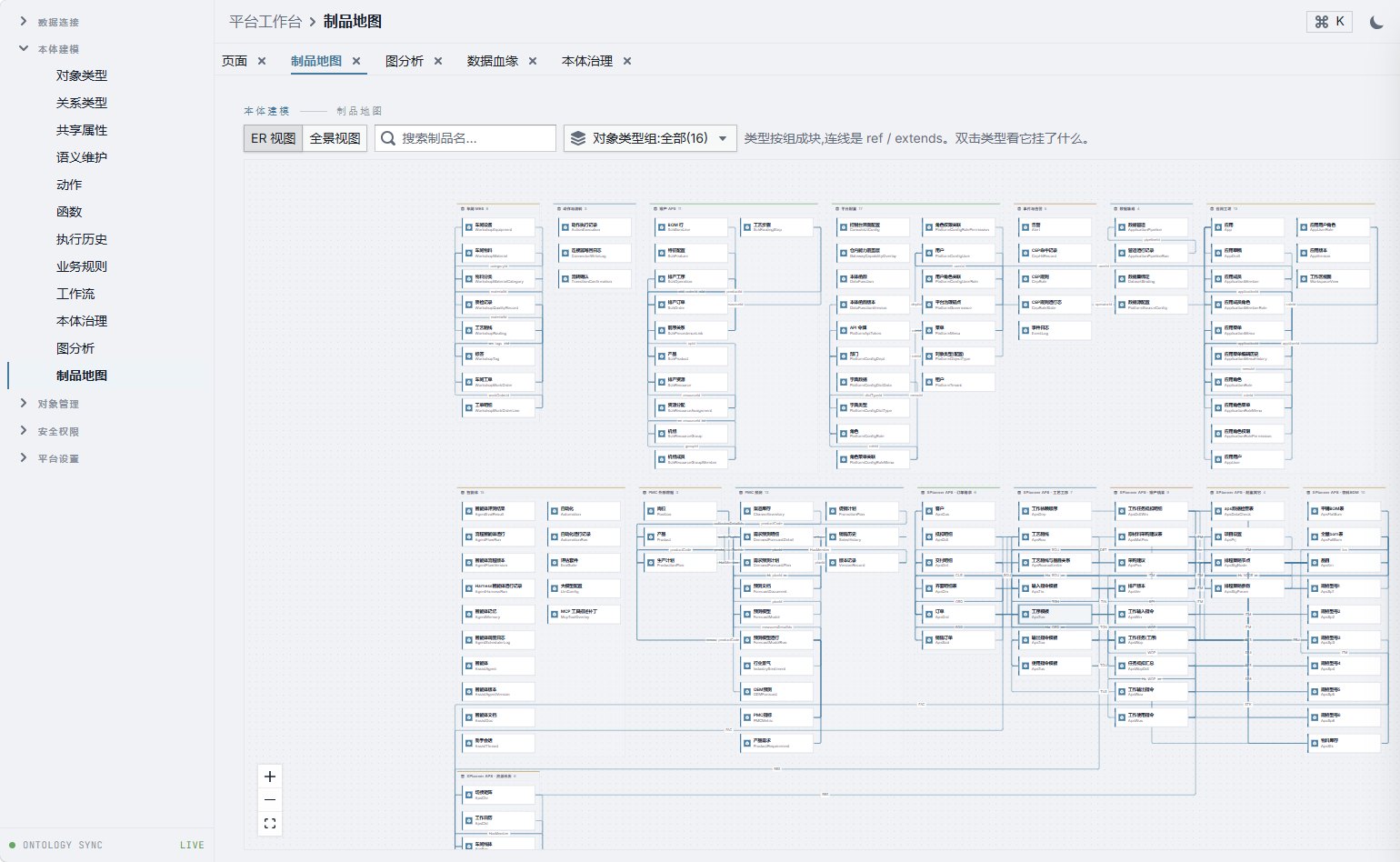Switch to the 页面 tab
The image size is (1400, 862).
[x=235, y=61]
